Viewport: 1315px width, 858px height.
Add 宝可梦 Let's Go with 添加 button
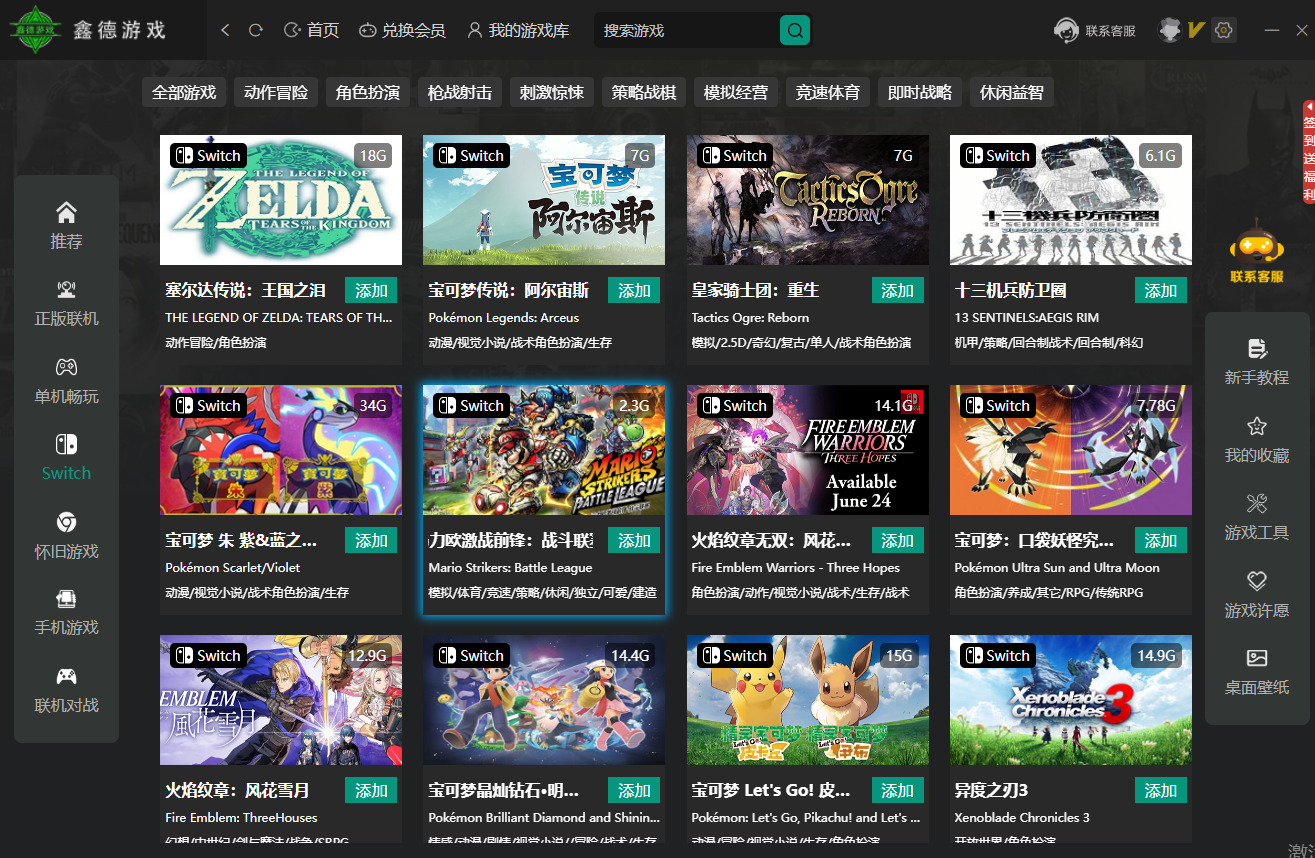tap(897, 791)
